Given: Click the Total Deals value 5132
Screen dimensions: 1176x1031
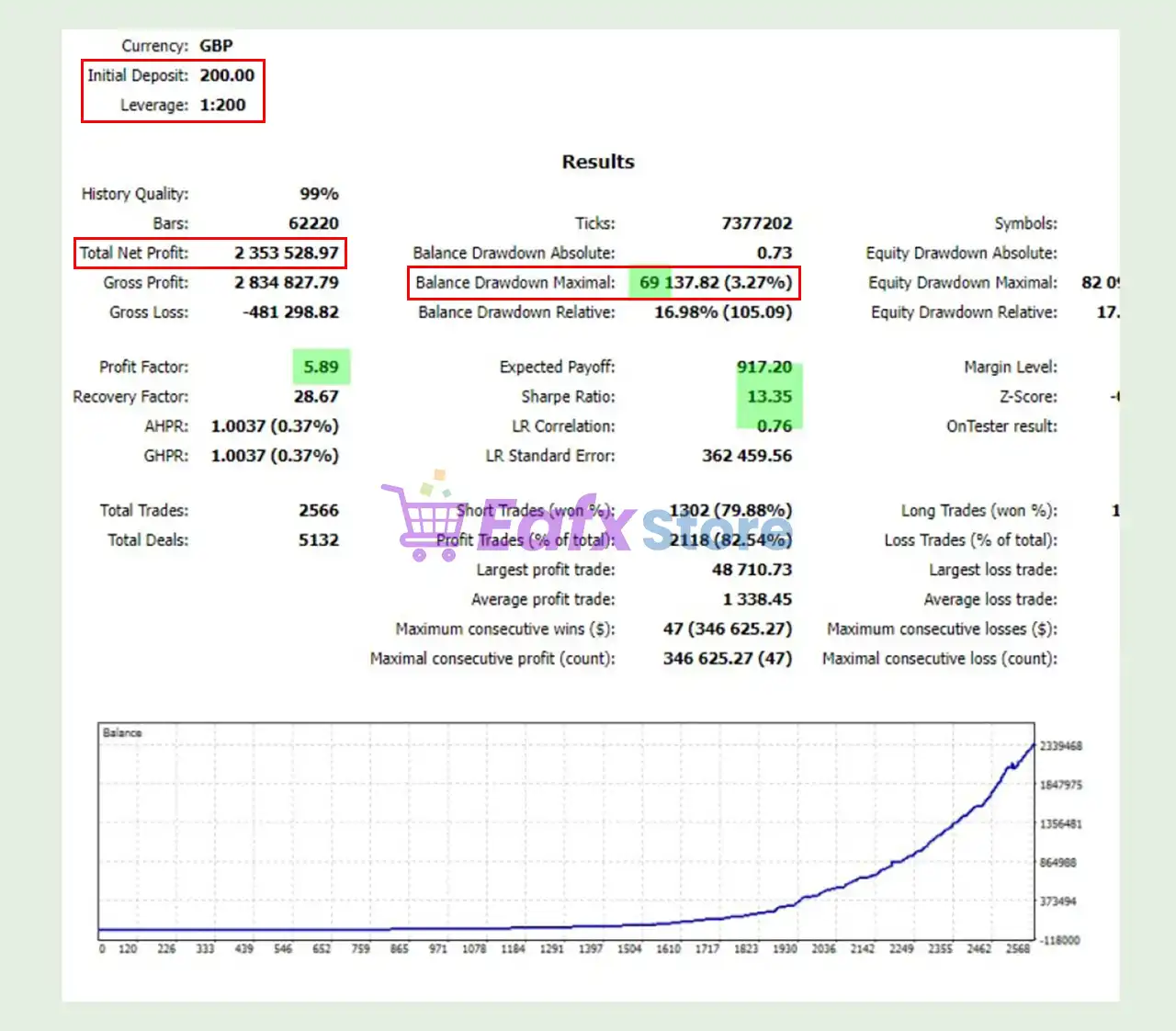Looking at the screenshot, I should 318,539.
